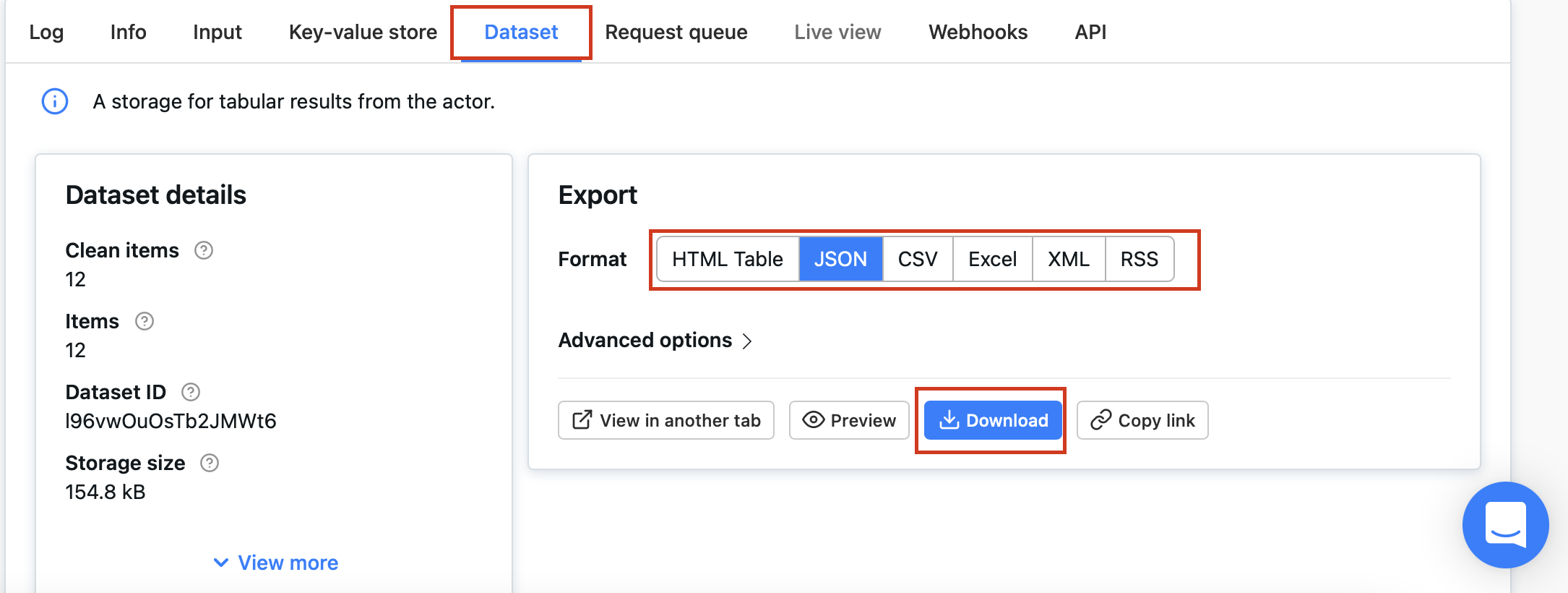1568x593 pixels.
Task: Show help for Dataset ID
Action: coord(191,392)
